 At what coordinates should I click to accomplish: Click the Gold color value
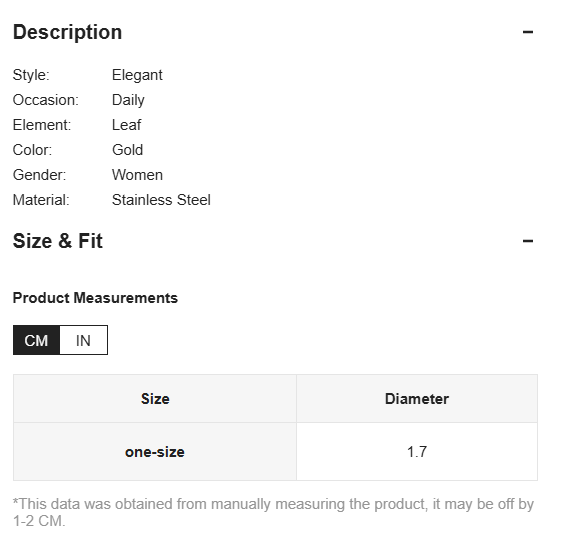[127, 150]
